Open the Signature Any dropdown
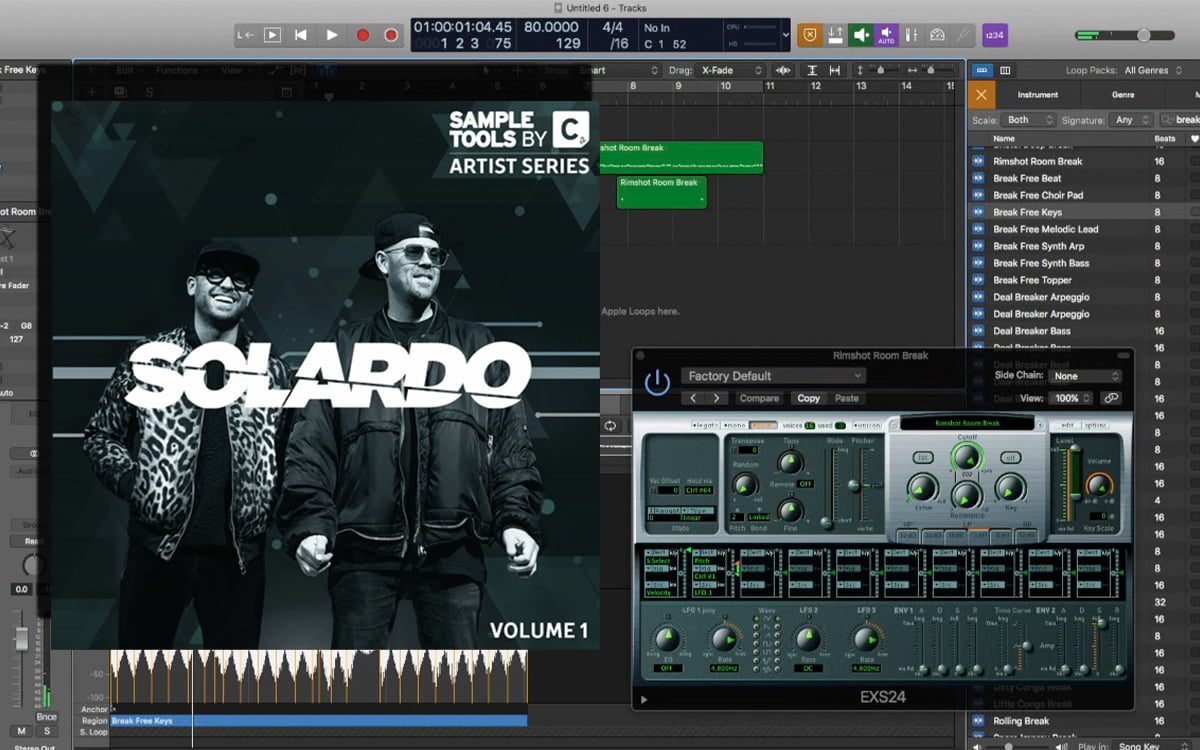This screenshot has height=750, width=1200. tap(1133, 120)
